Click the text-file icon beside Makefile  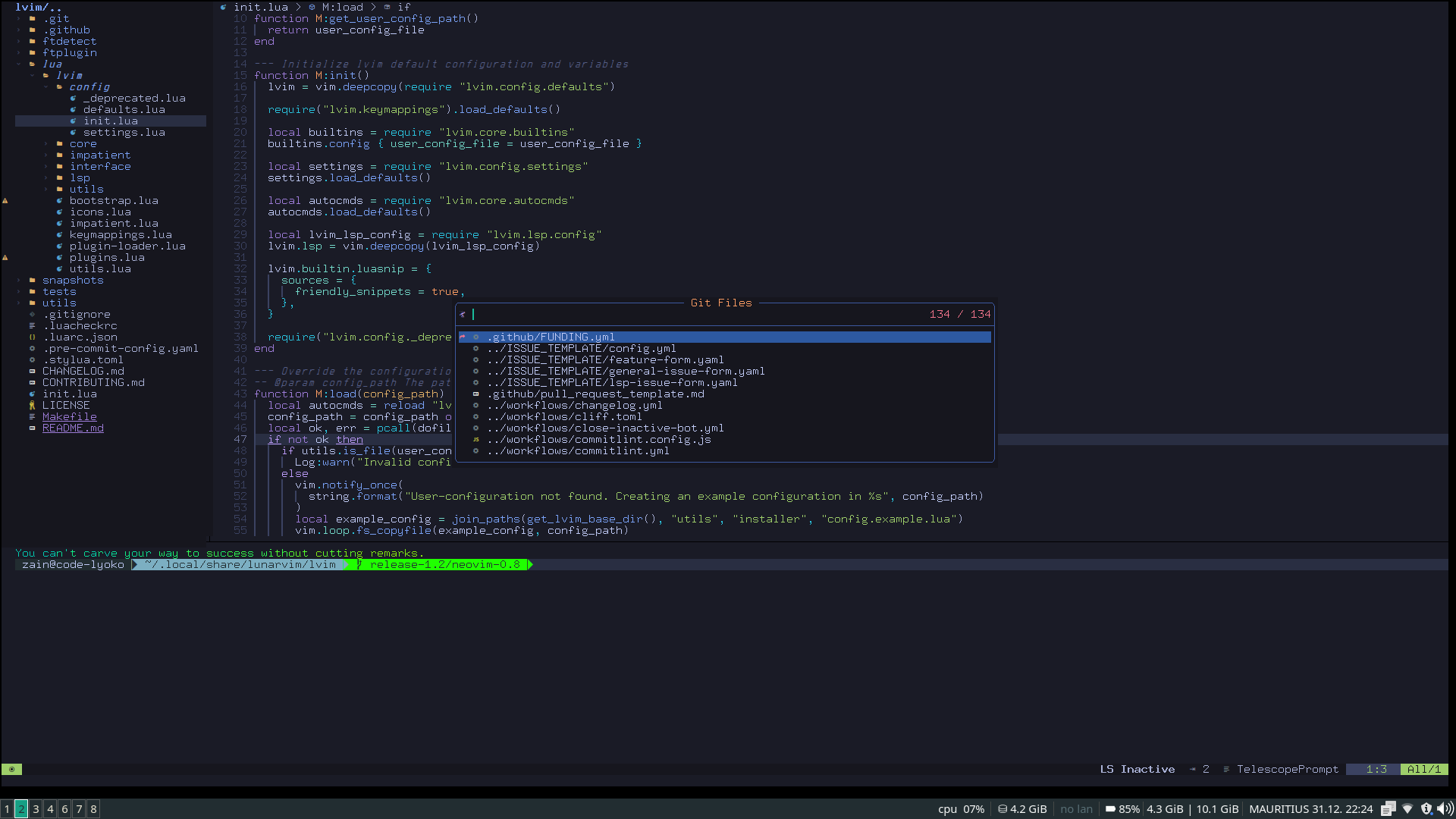(32, 417)
